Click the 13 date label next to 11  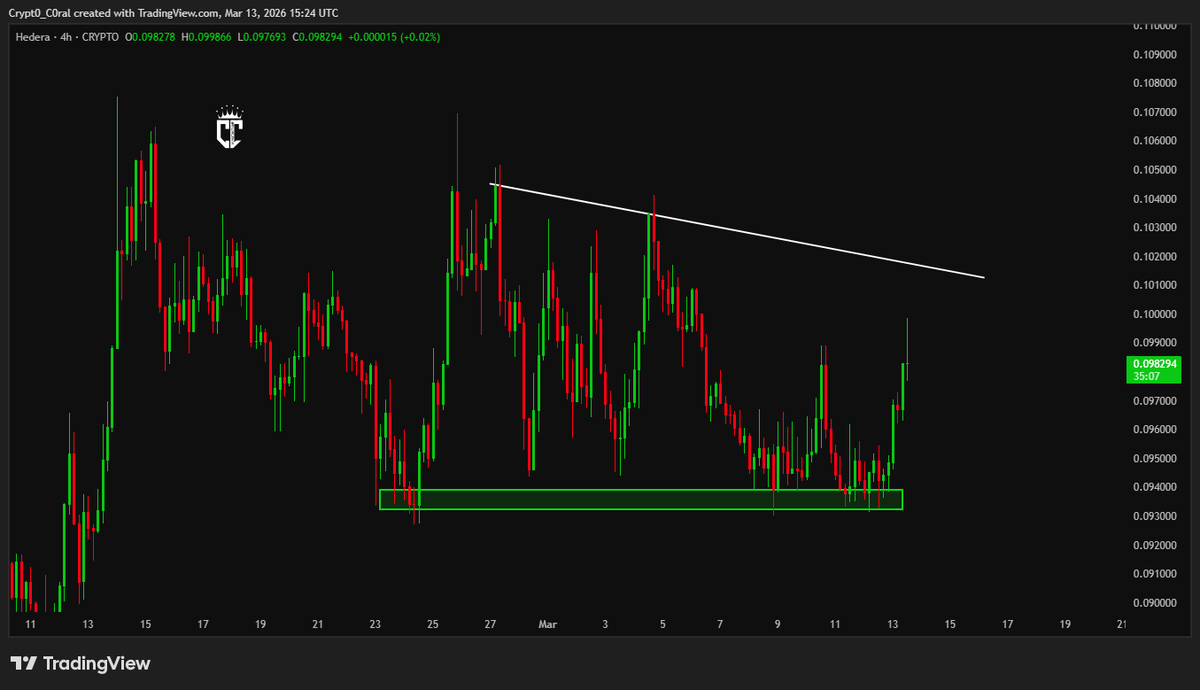pyautogui.click(x=88, y=625)
